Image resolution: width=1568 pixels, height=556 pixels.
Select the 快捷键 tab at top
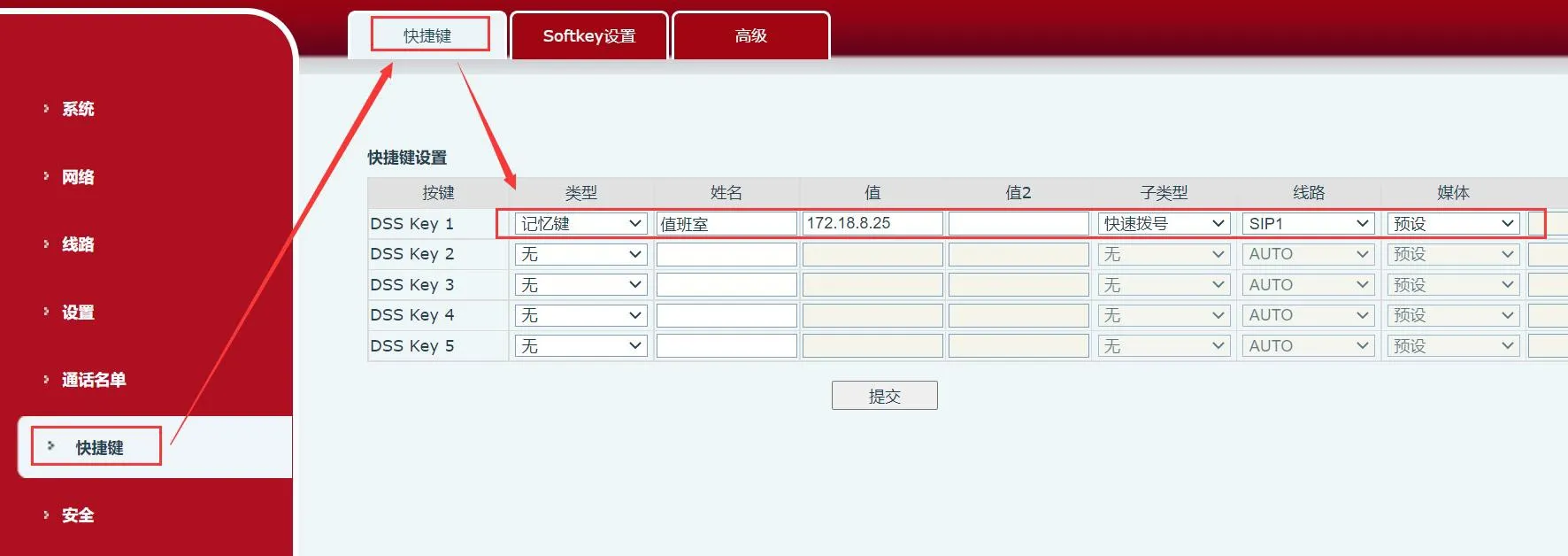428,36
